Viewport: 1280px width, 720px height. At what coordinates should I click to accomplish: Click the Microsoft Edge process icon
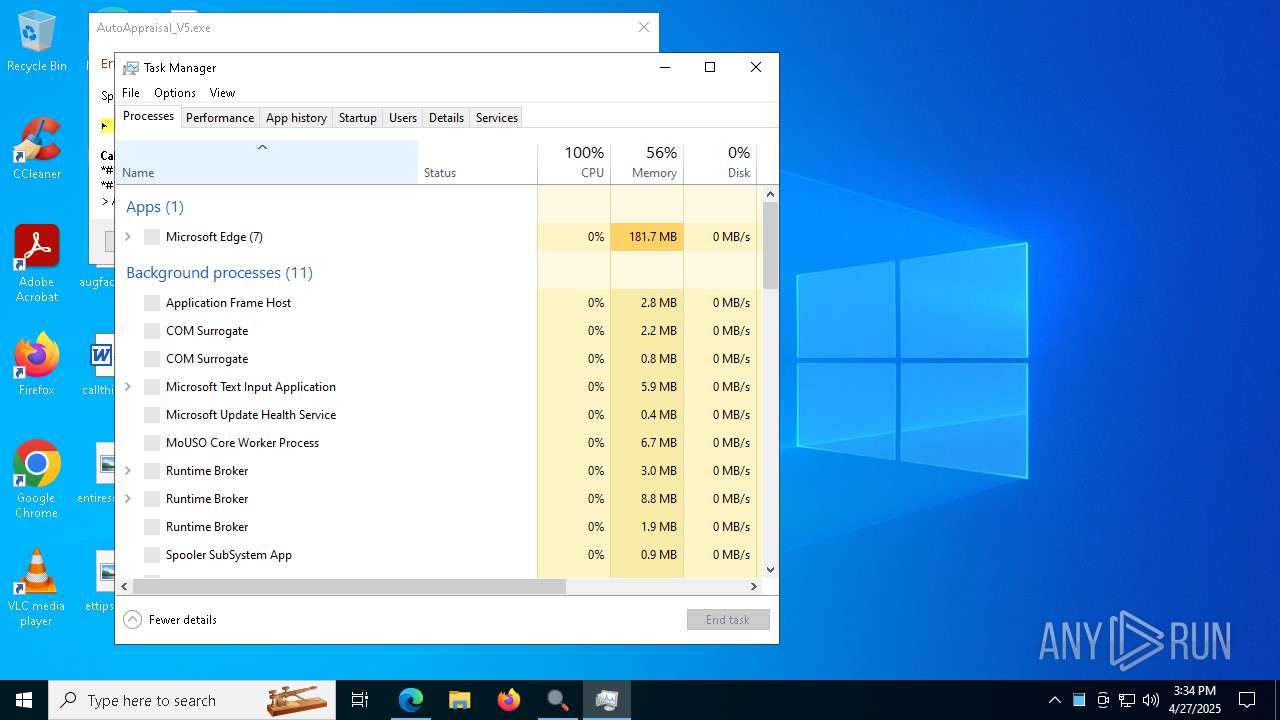coord(152,237)
